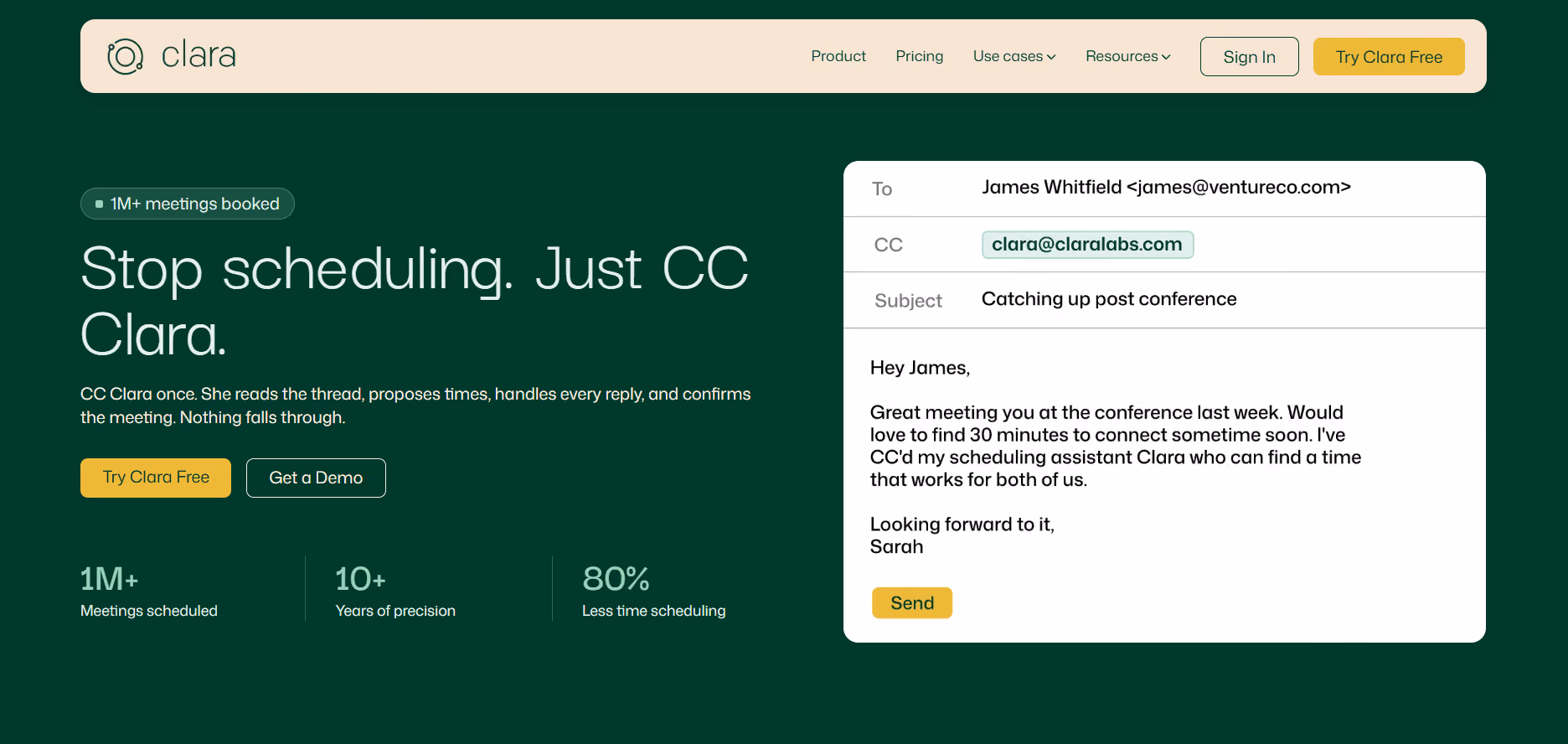
Task: Click the Sign In button
Action: click(x=1249, y=57)
